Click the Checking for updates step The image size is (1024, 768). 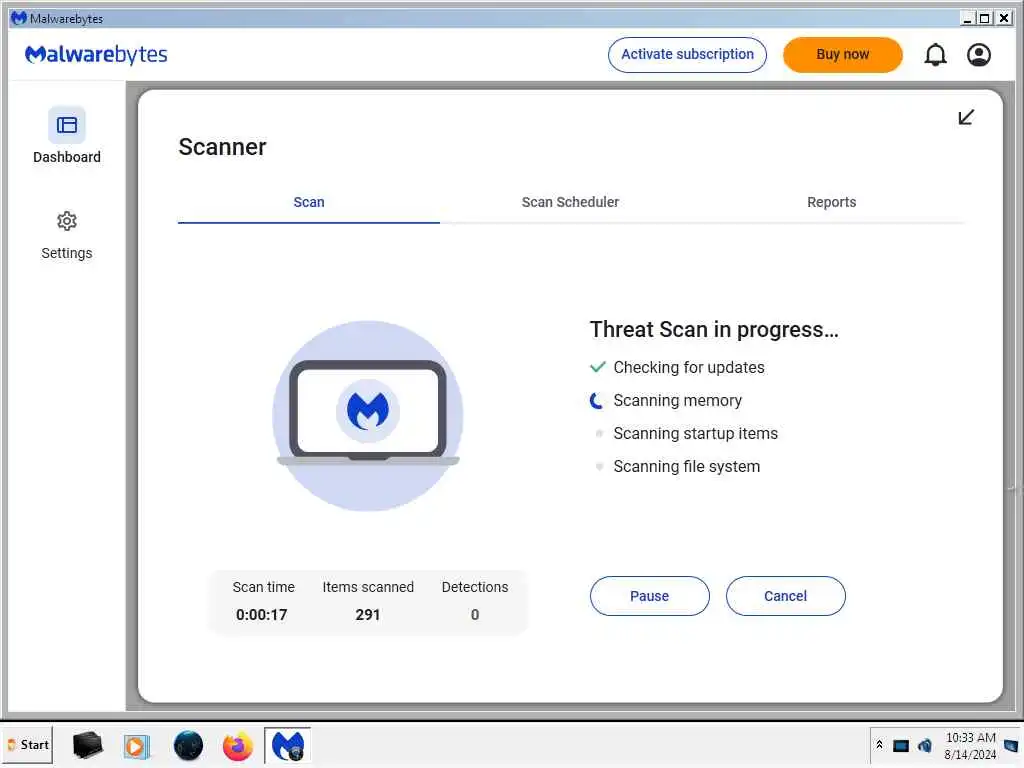(688, 368)
